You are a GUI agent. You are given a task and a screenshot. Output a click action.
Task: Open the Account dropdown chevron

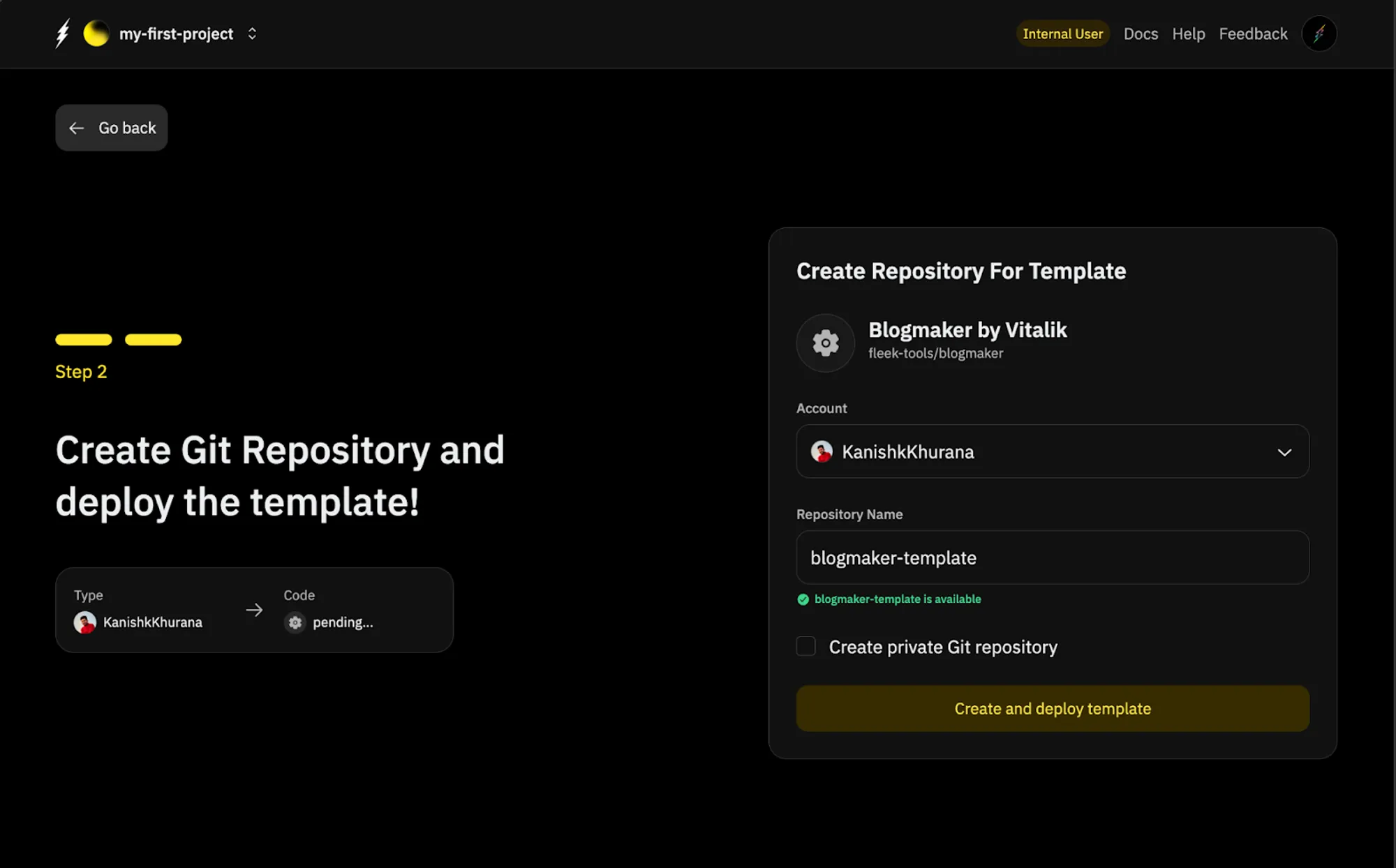pyautogui.click(x=1284, y=452)
